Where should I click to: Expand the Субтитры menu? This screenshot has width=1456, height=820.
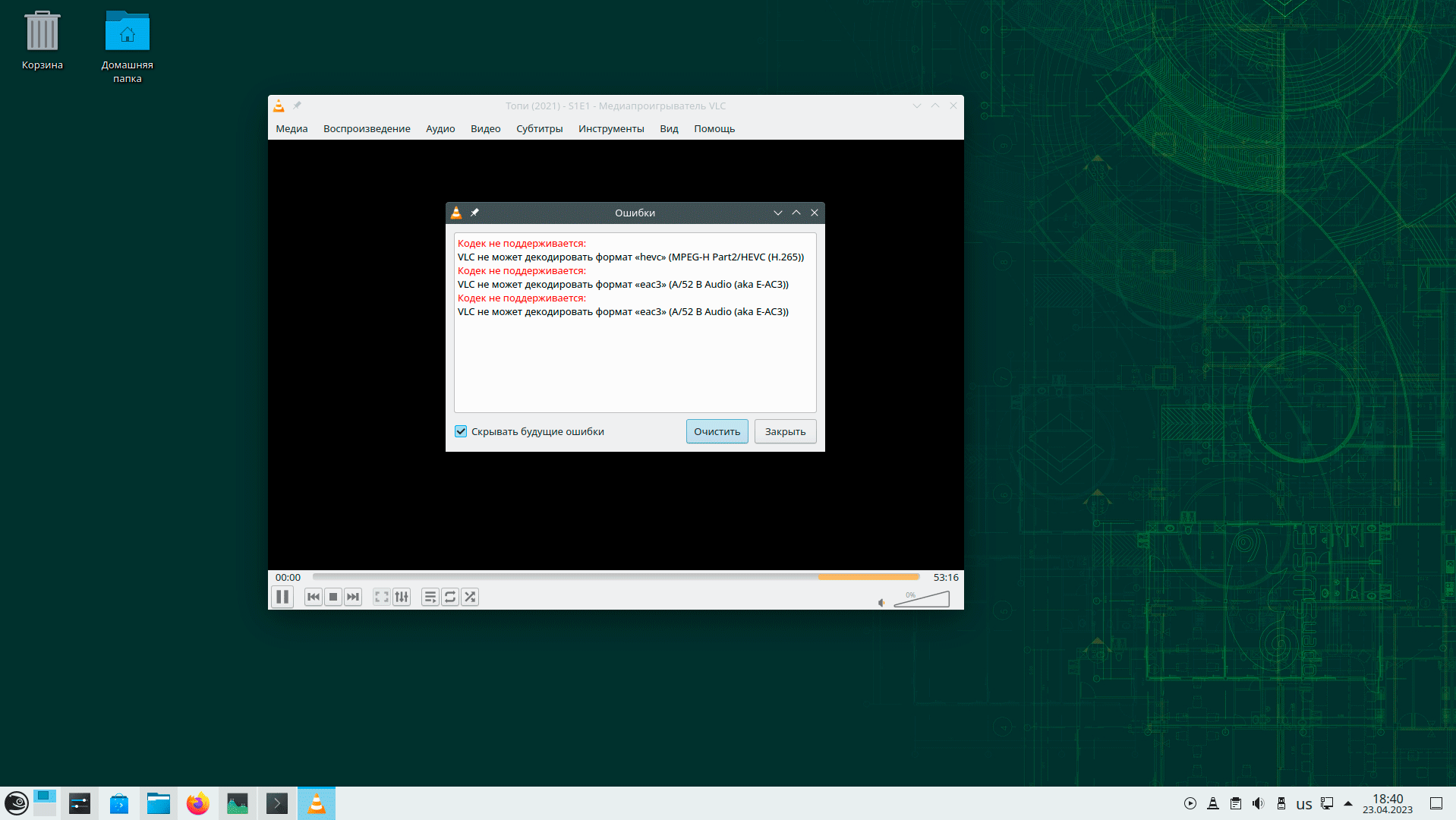539,129
